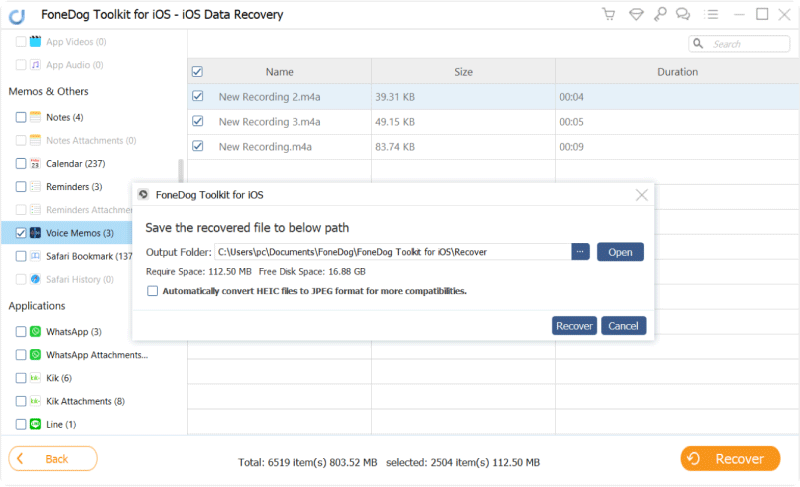Viewport: 800px width, 487px height.
Task: Click the Calendar icon in sidebar
Action: (35, 164)
